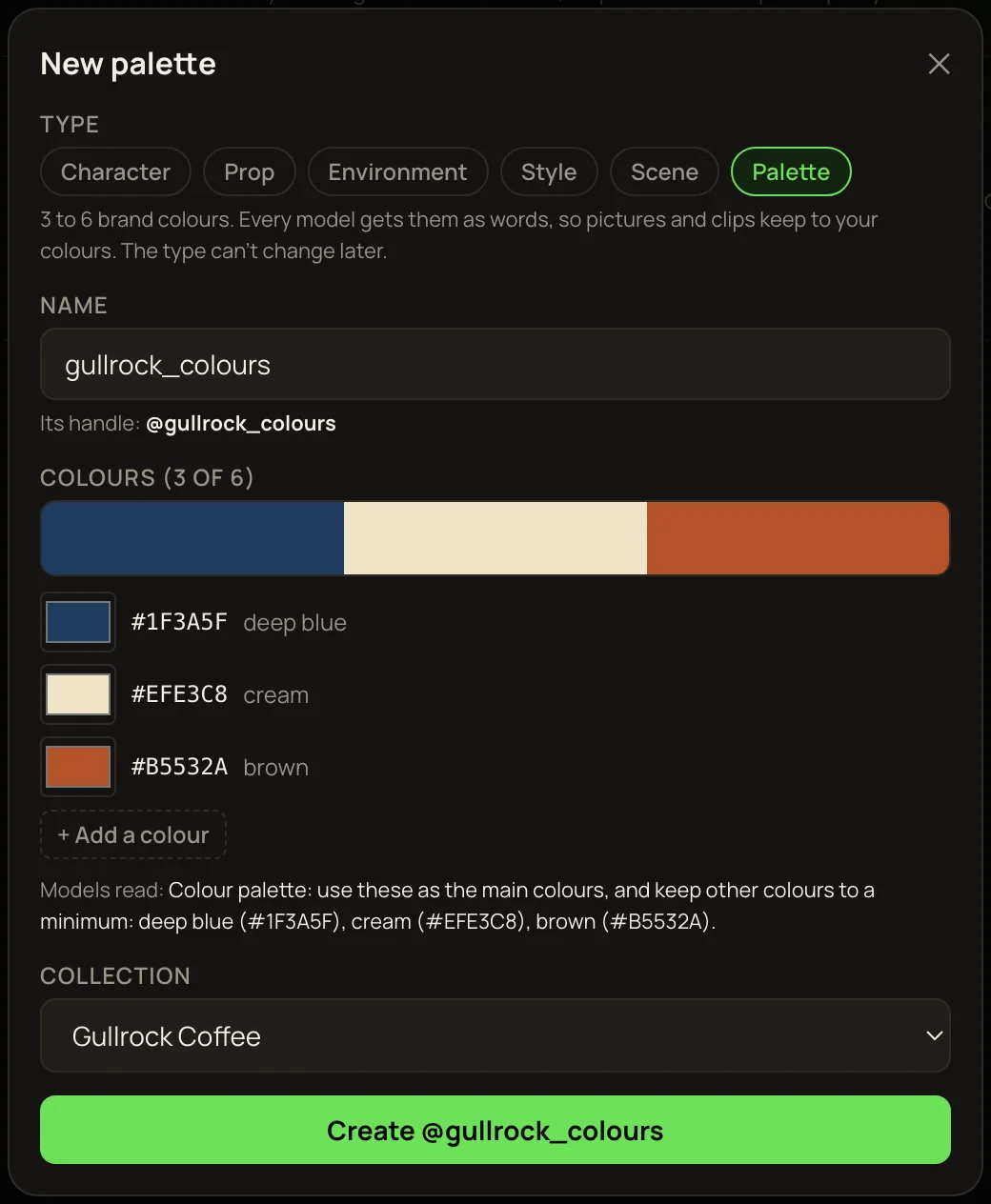Click the orange-brown segment of preview bar

pyautogui.click(x=799, y=538)
